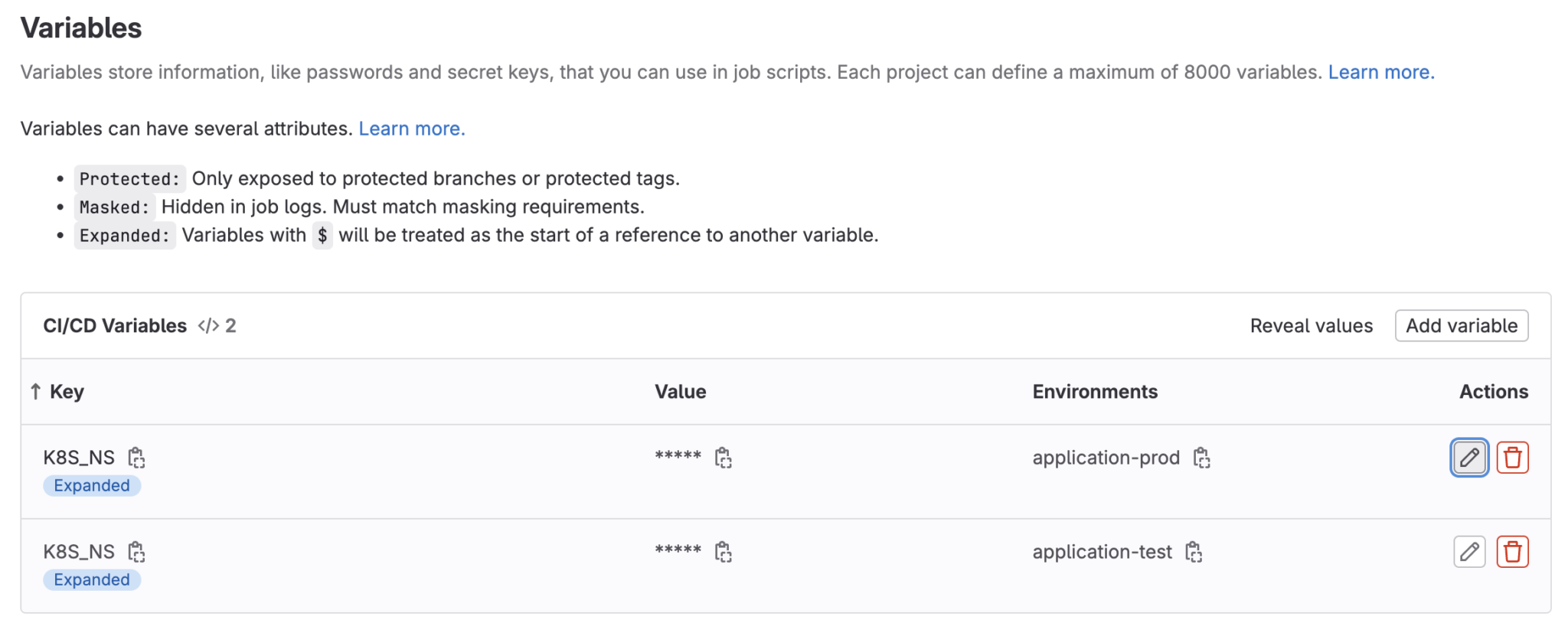Delete the application-test K8S_NS variable
Image resolution: width=1568 pixels, height=623 pixels.
[x=1512, y=552]
